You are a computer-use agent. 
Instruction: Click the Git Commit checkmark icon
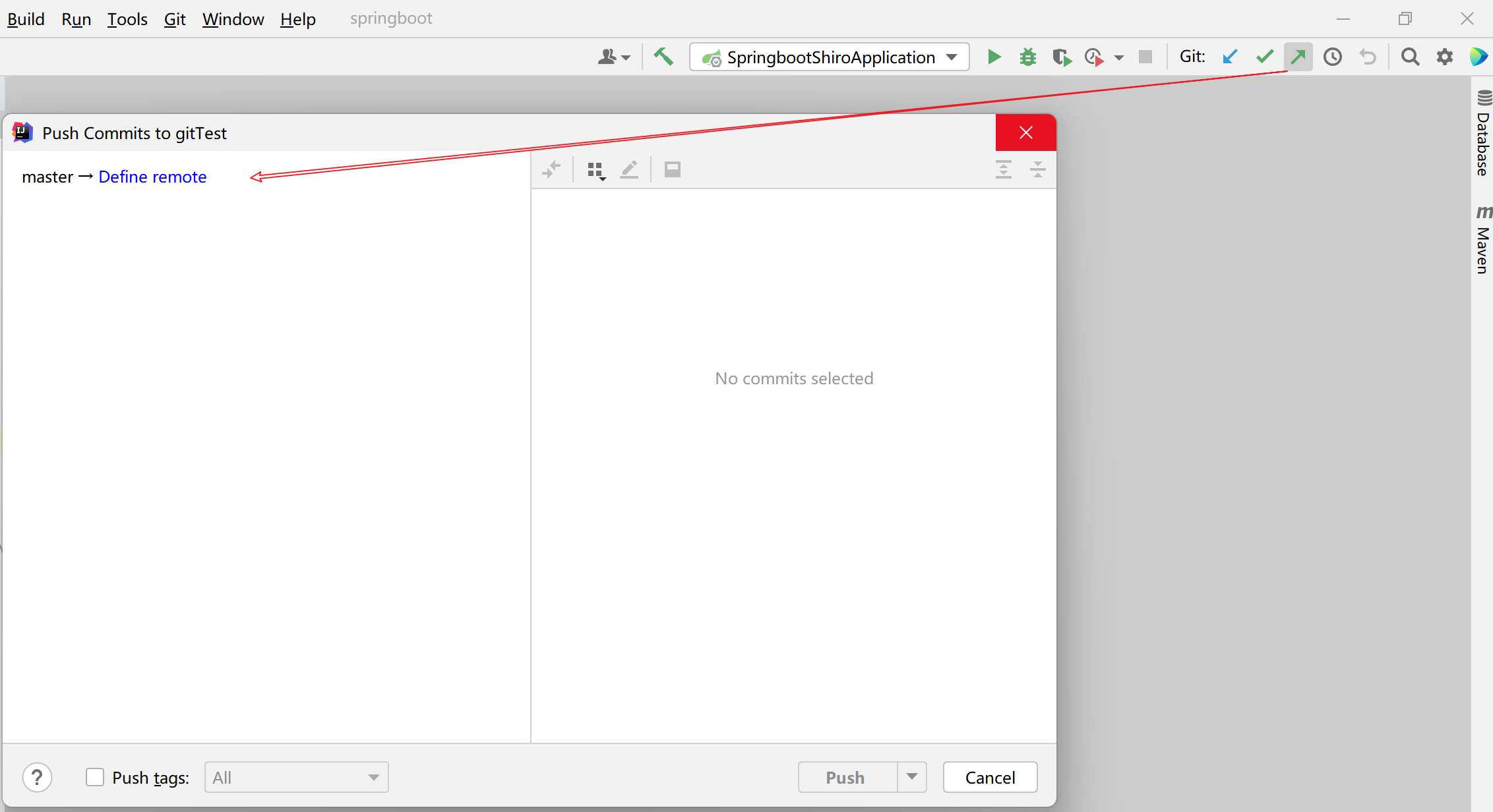click(x=1264, y=57)
